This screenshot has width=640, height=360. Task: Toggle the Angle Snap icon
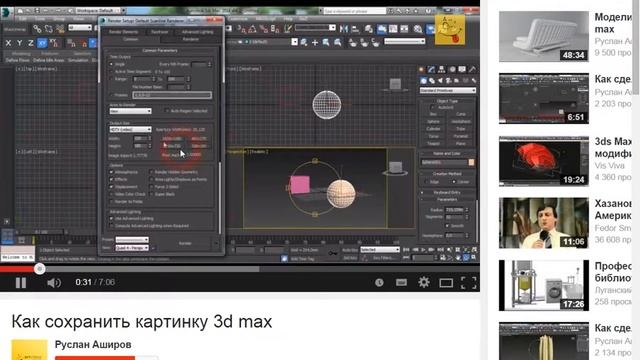[253, 29]
